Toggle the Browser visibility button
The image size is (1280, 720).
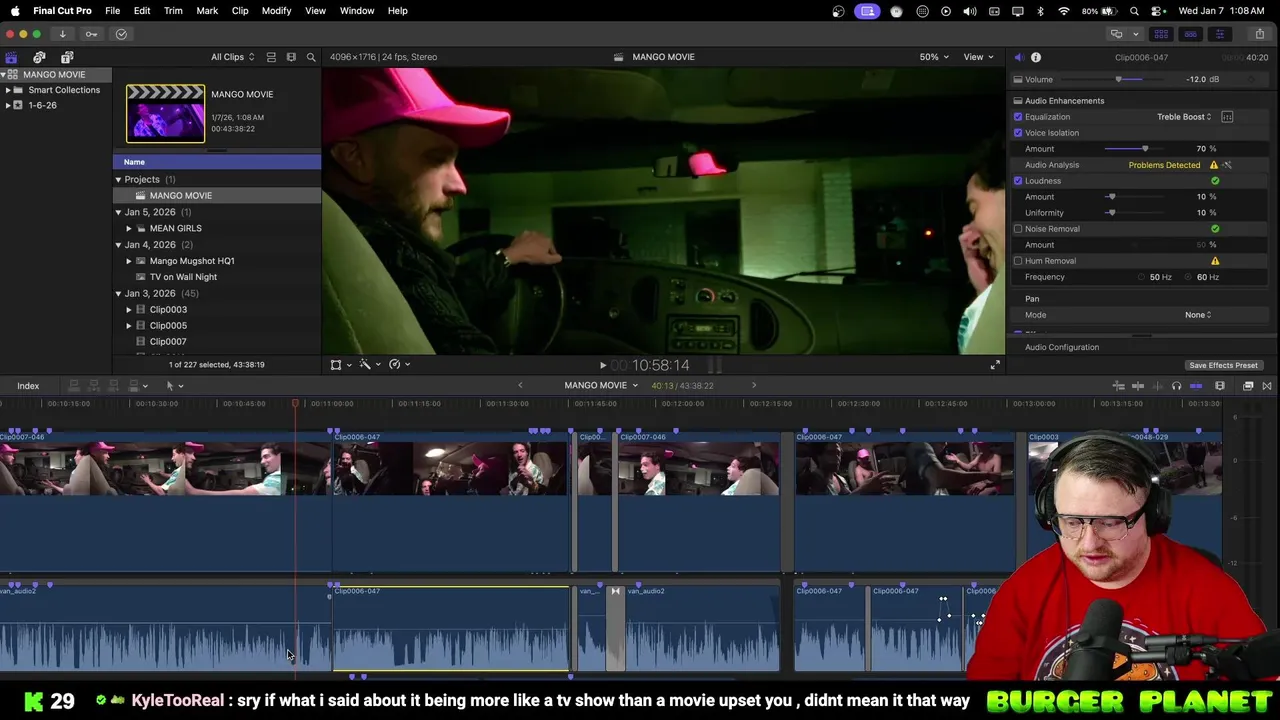(x=1161, y=34)
